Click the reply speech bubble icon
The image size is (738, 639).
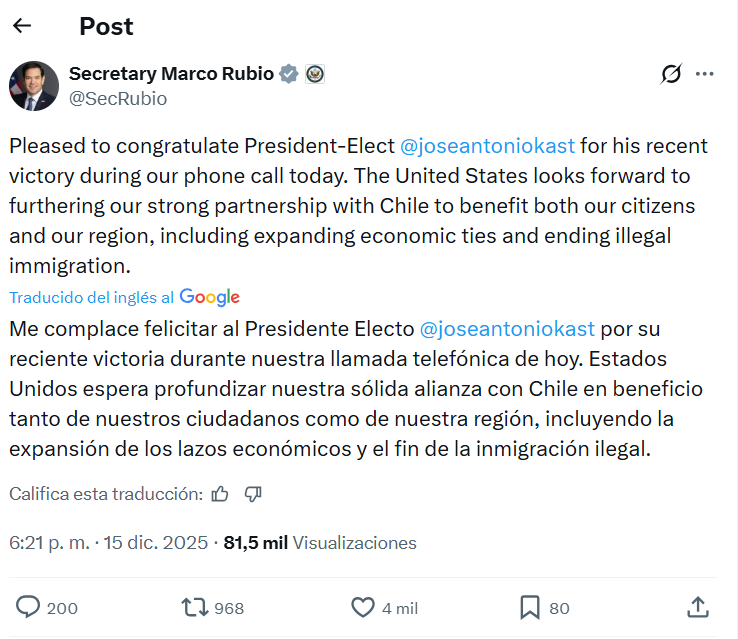30,607
